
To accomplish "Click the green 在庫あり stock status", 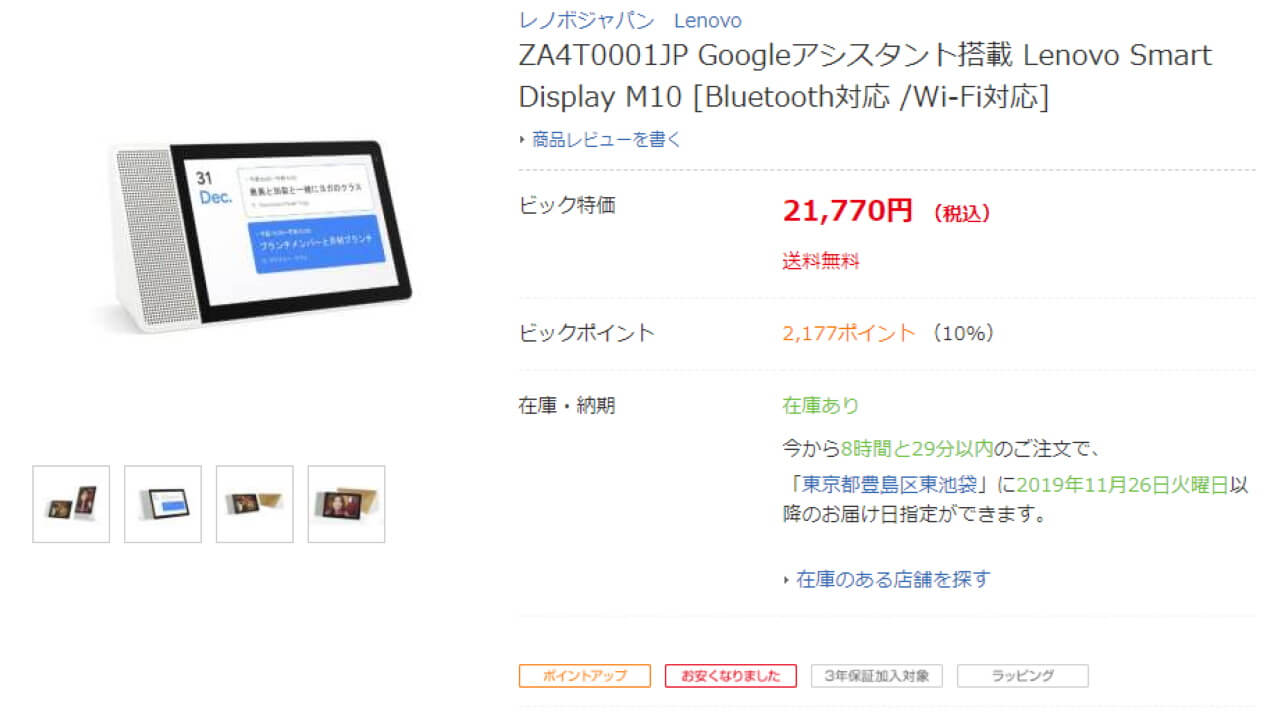I will pyautogui.click(x=820, y=405).
